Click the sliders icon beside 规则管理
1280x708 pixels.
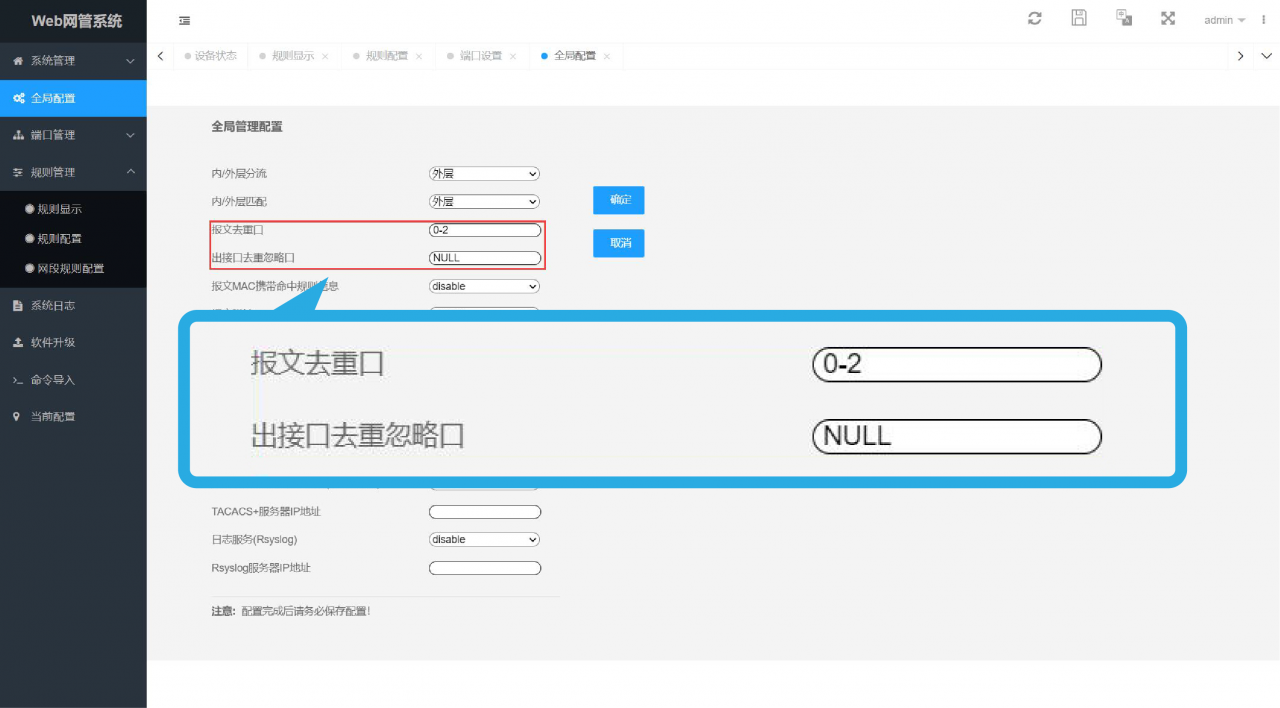pos(18,172)
